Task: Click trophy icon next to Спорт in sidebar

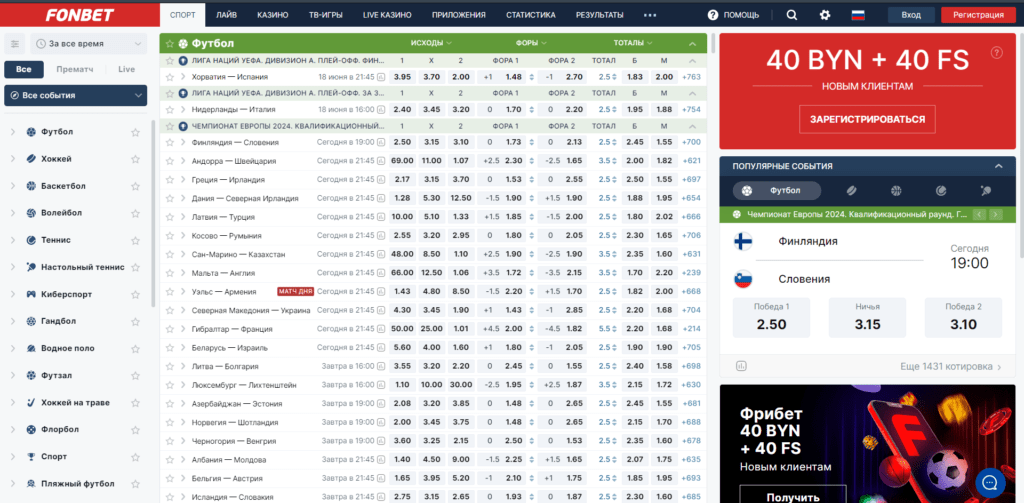Action: (x=31, y=457)
